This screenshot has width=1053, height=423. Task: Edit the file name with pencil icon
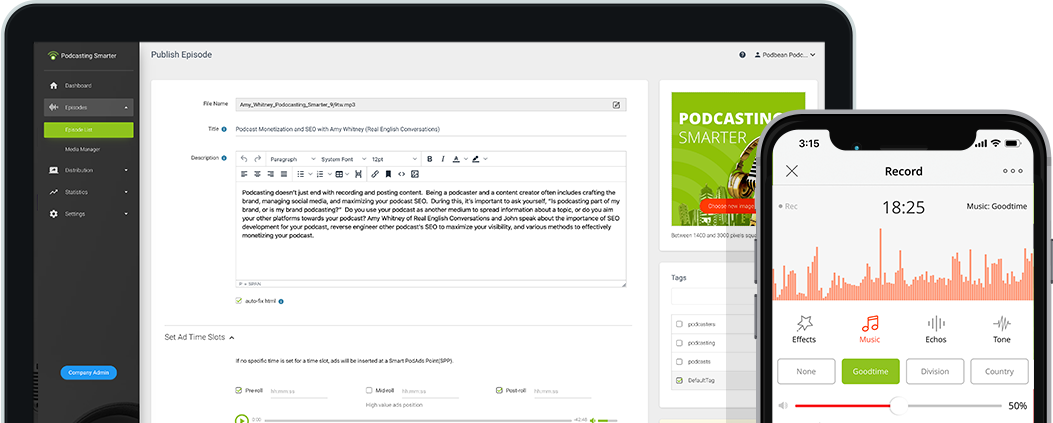[x=616, y=105]
